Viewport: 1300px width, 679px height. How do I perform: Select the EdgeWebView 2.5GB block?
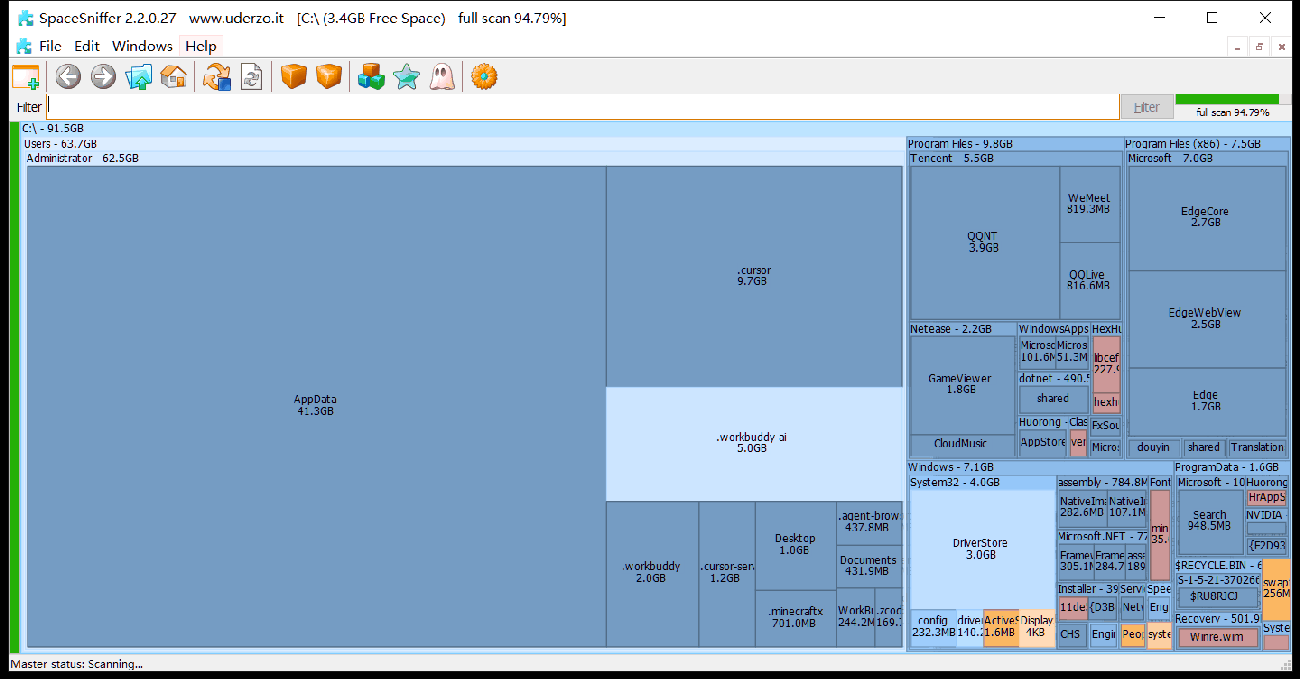coord(1206,319)
